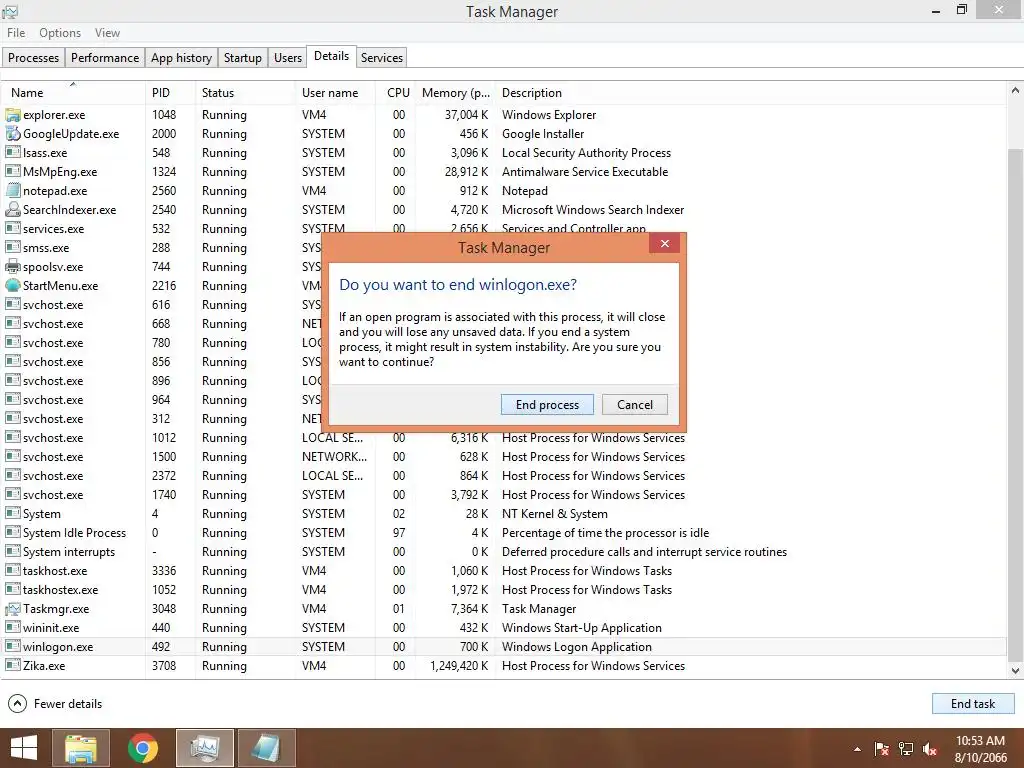
Task: Click the notepad.exe notepad icon
Action: pos(12,191)
